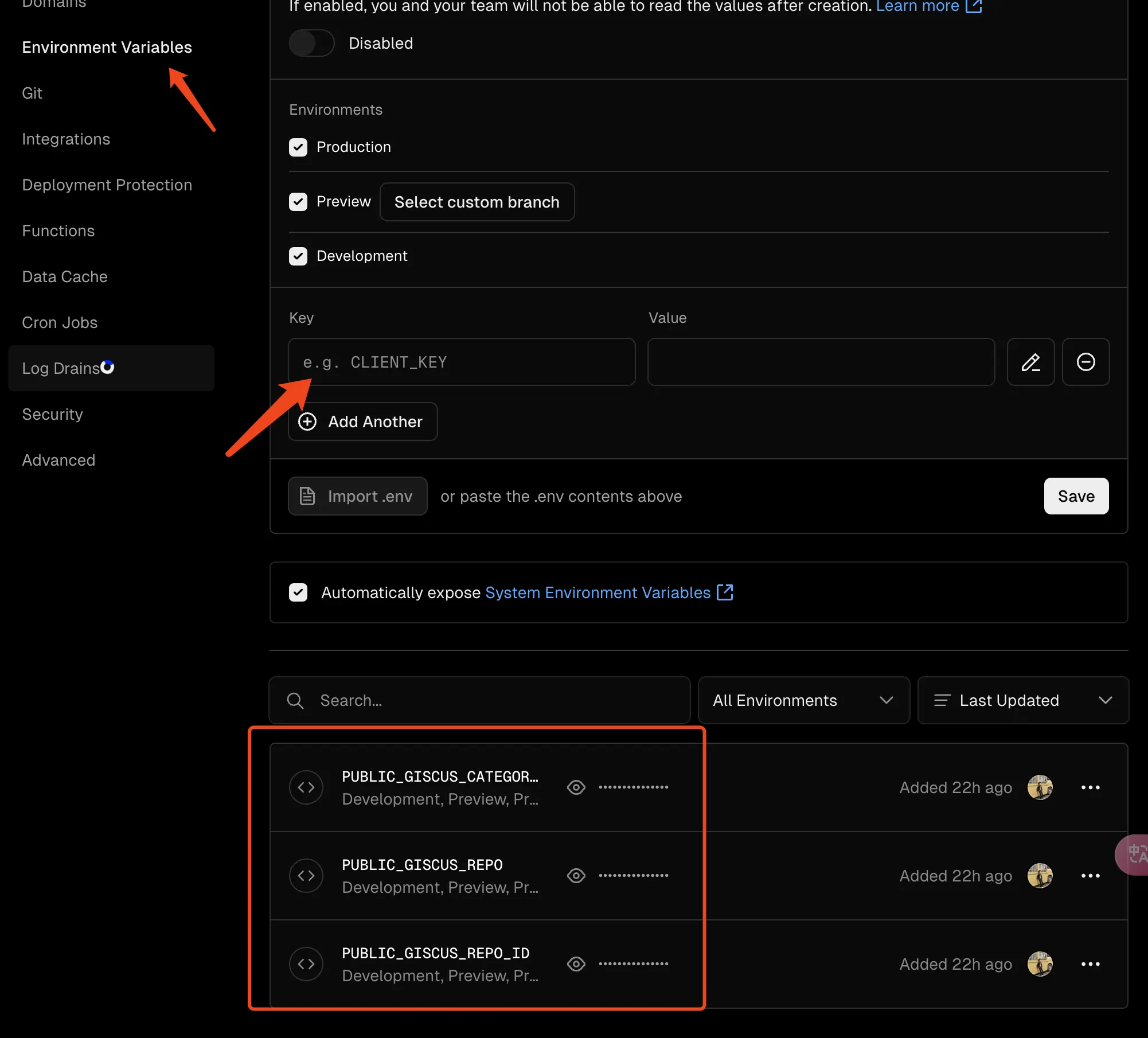Image resolution: width=1148 pixels, height=1038 pixels.
Task: Open the Functions settings section
Action: (x=58, y=231)
